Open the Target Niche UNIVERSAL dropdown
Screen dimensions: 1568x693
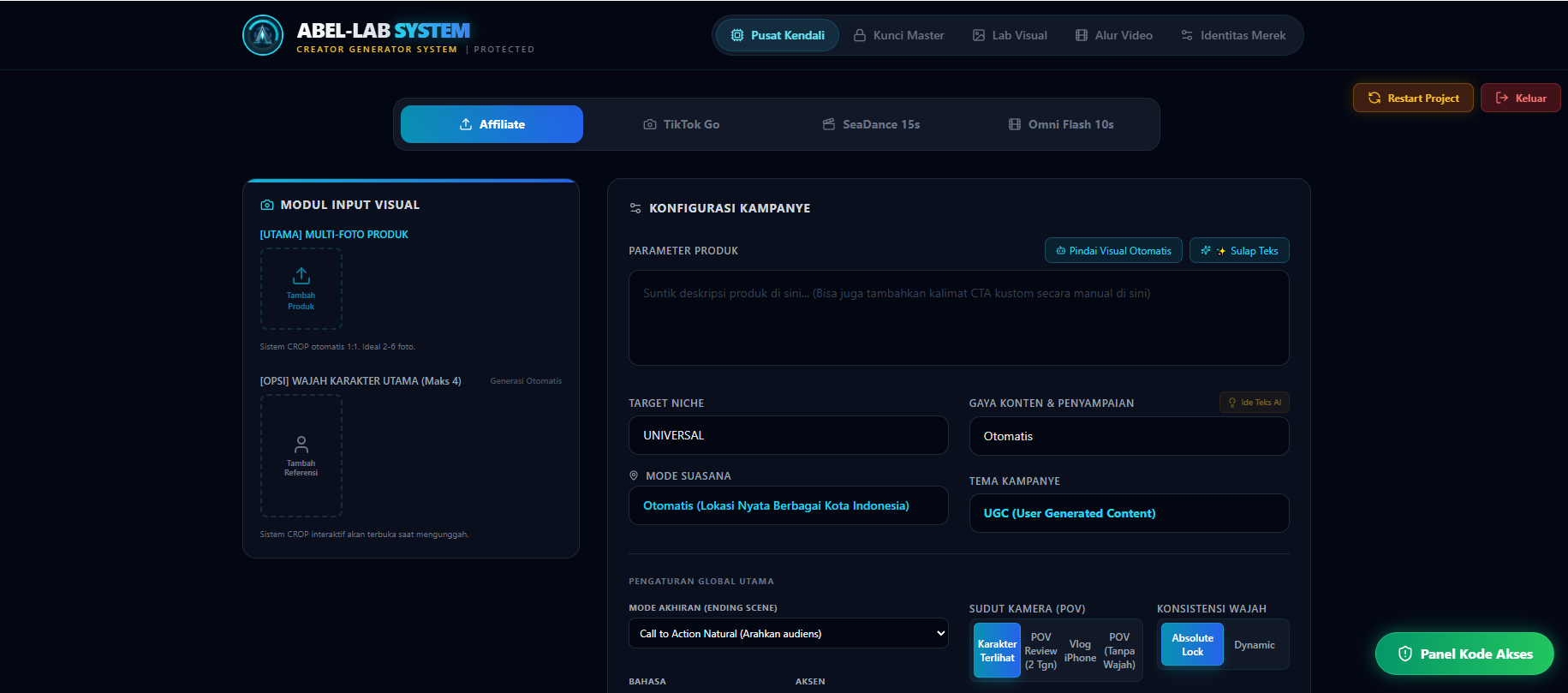click(x=789, y=435)
